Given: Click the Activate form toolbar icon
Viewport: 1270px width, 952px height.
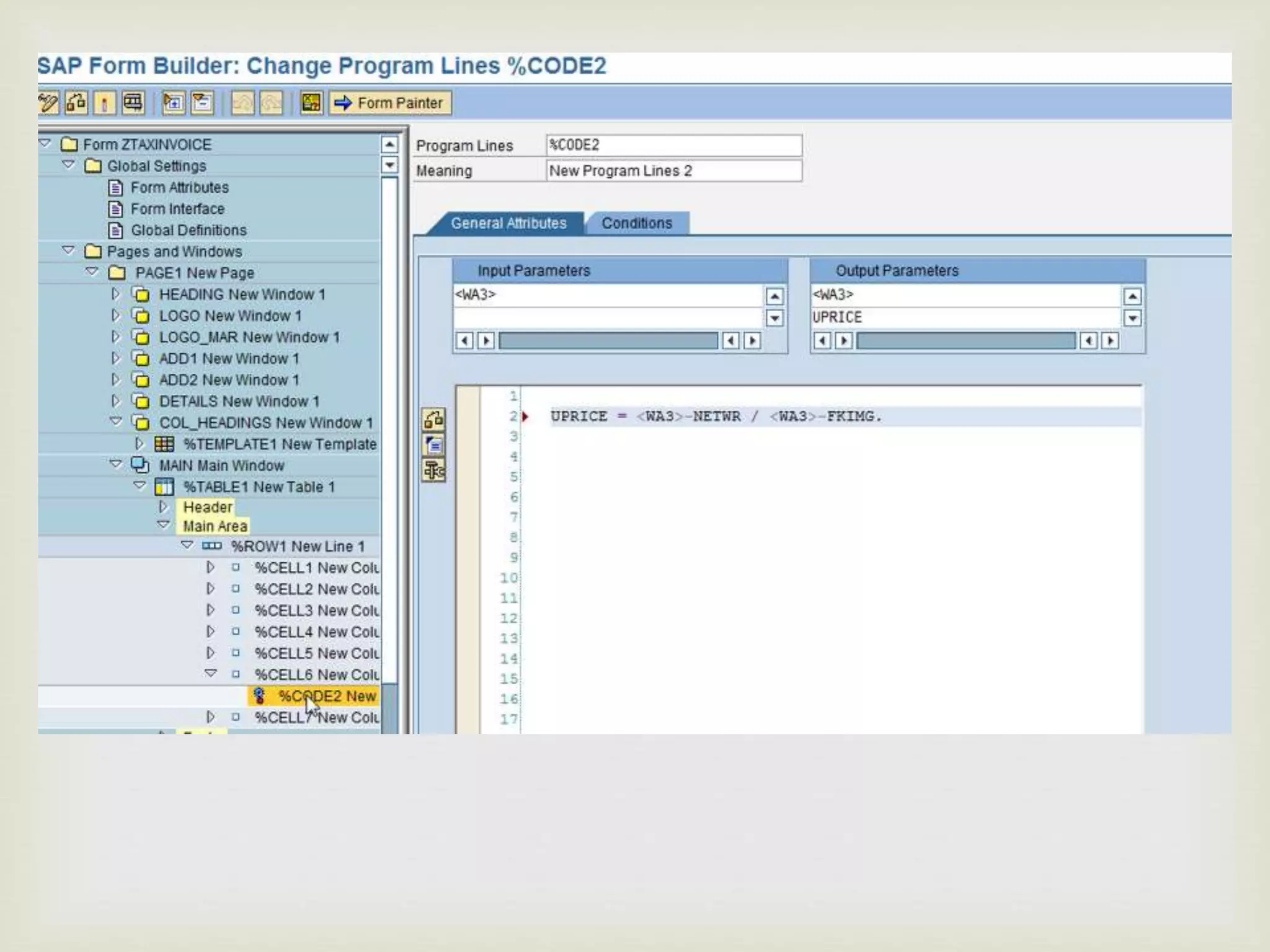Looking at the screenshot, I should click(104, 103).
